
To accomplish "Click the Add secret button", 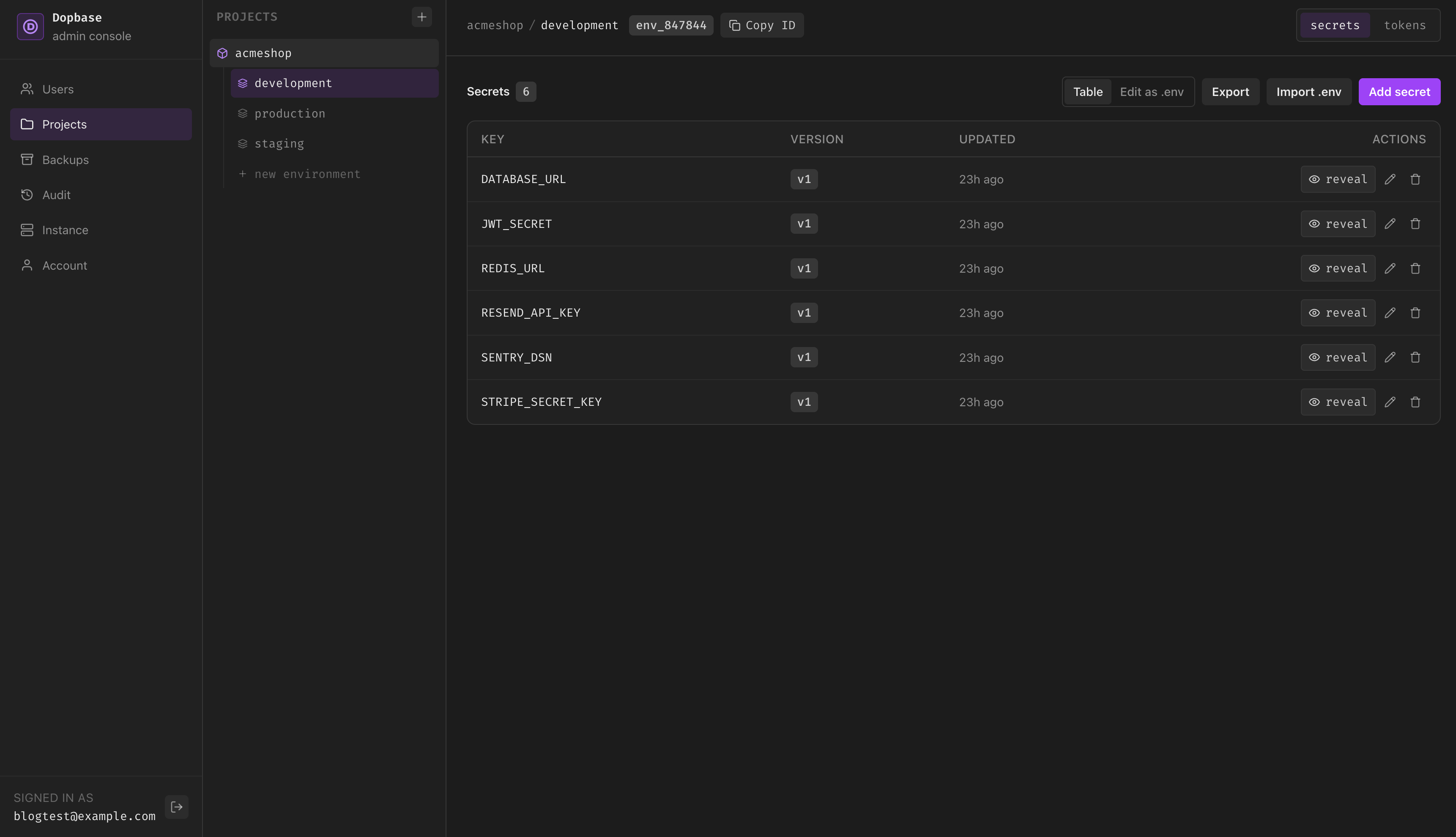I will click(x=1399, y=92).
